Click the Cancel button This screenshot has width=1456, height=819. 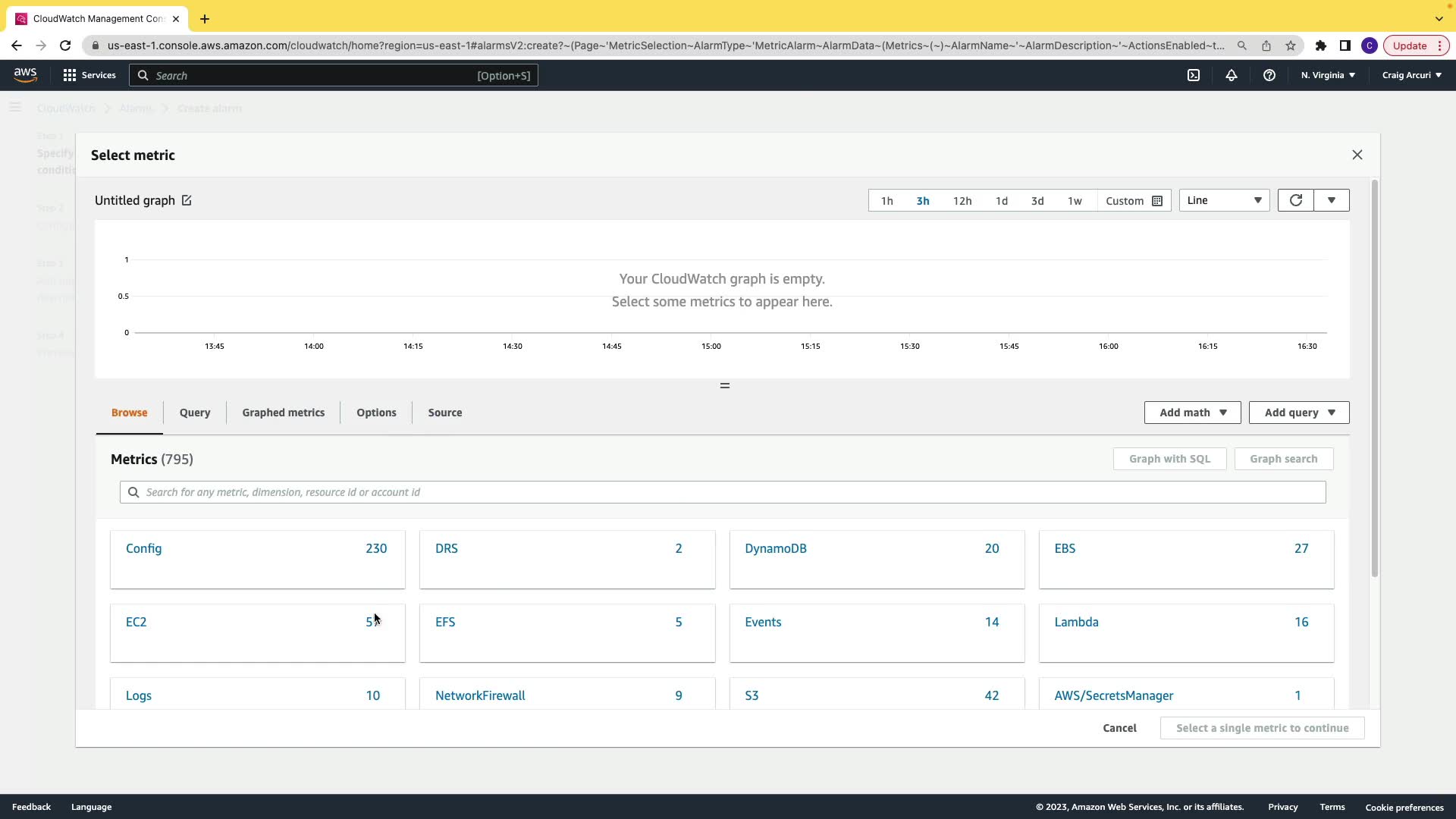click(x=1119, y=728)
